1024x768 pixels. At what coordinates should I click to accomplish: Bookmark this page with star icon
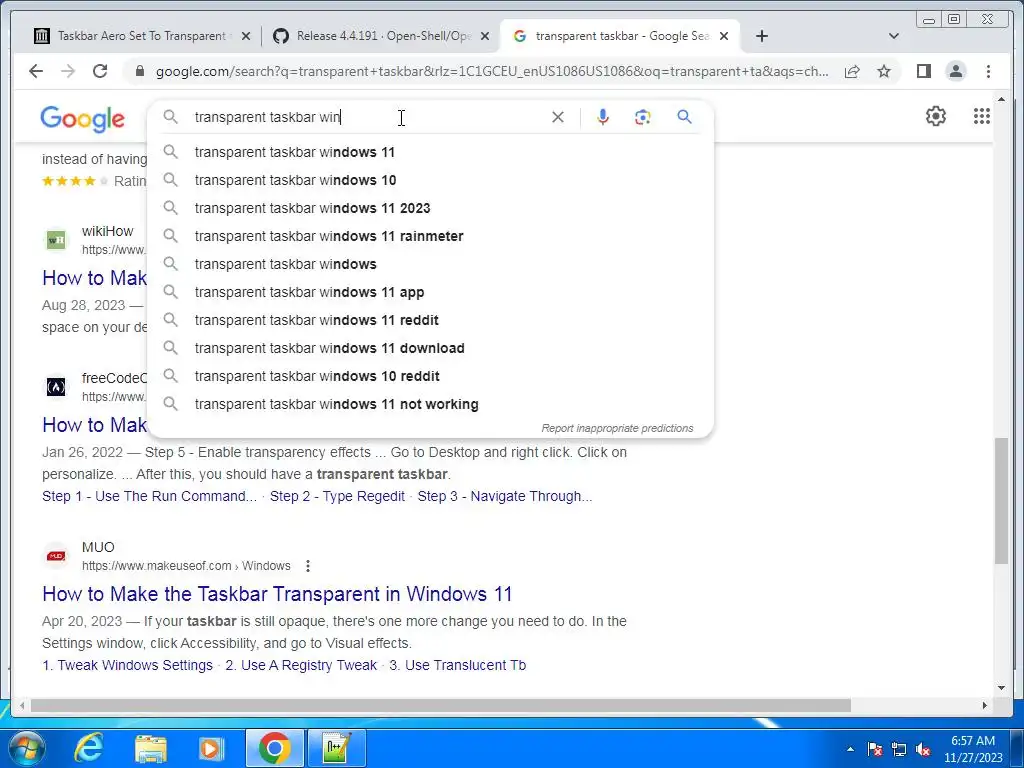pos(884,71)
